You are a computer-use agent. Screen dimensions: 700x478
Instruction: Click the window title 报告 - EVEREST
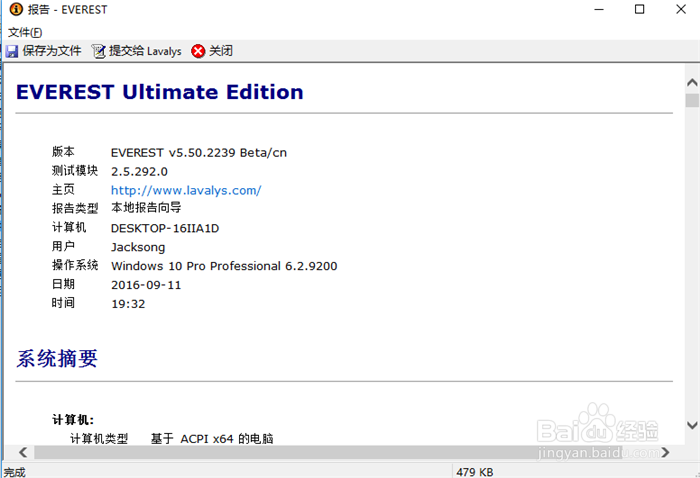point(67,9)
